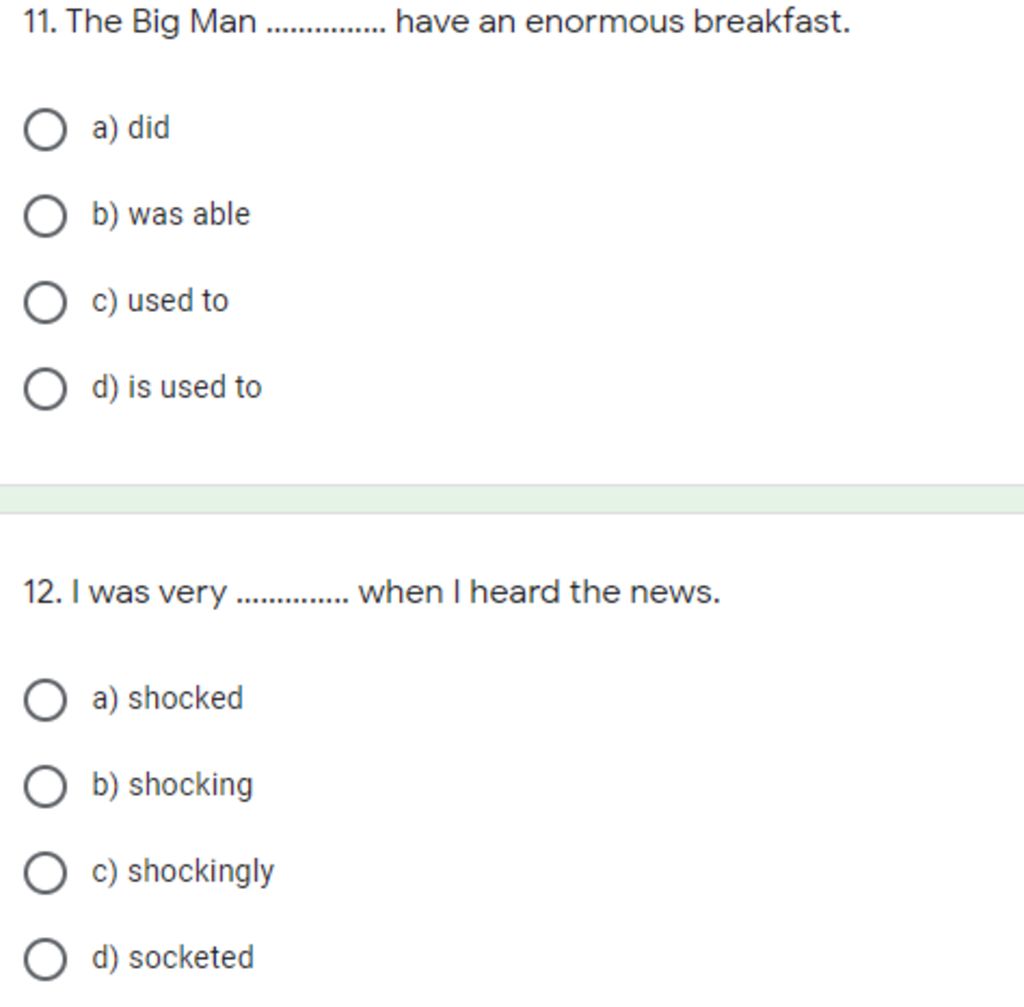
Task: Click the 'd) socketed' answer label text
Action: pos(173,958)
